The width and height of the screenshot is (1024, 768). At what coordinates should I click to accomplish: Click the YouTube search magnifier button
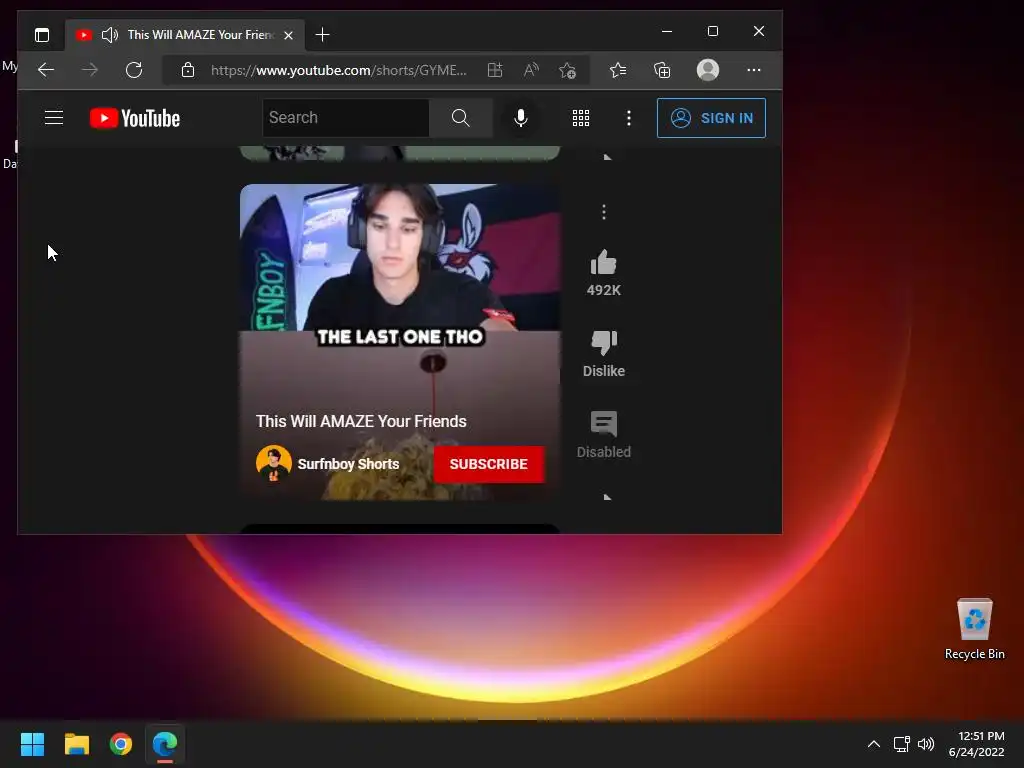(x=460, y=118)
